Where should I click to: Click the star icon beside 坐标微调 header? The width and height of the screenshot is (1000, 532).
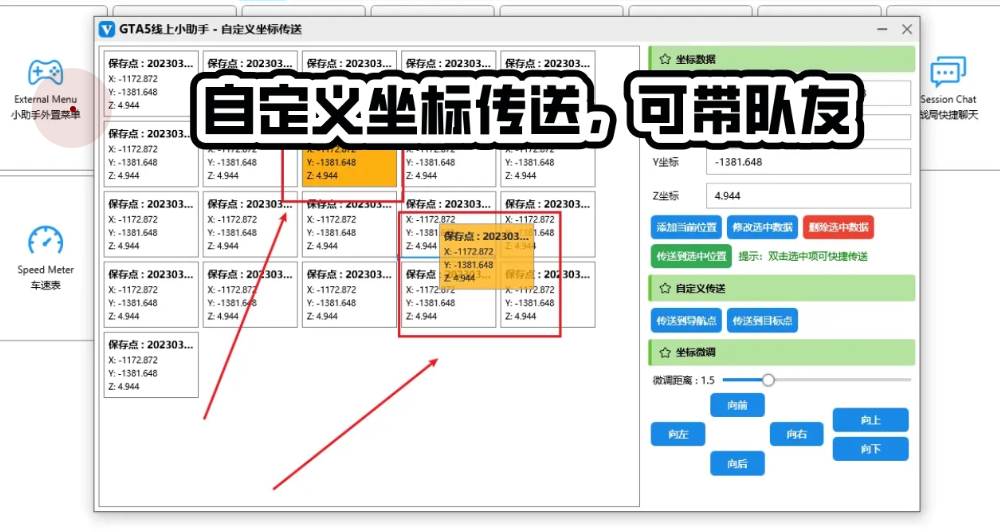click(x=664, y=352)
